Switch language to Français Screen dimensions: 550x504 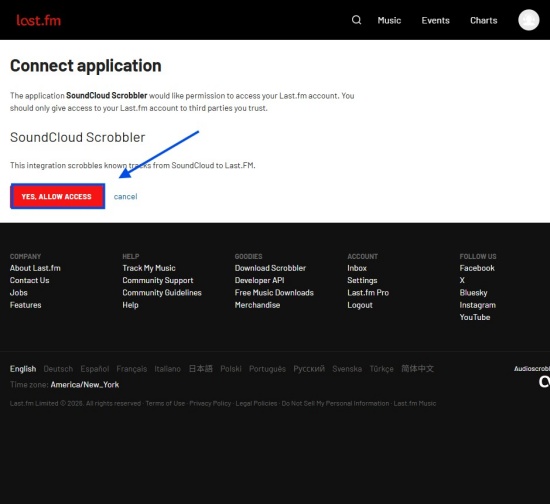pos(132,369)
